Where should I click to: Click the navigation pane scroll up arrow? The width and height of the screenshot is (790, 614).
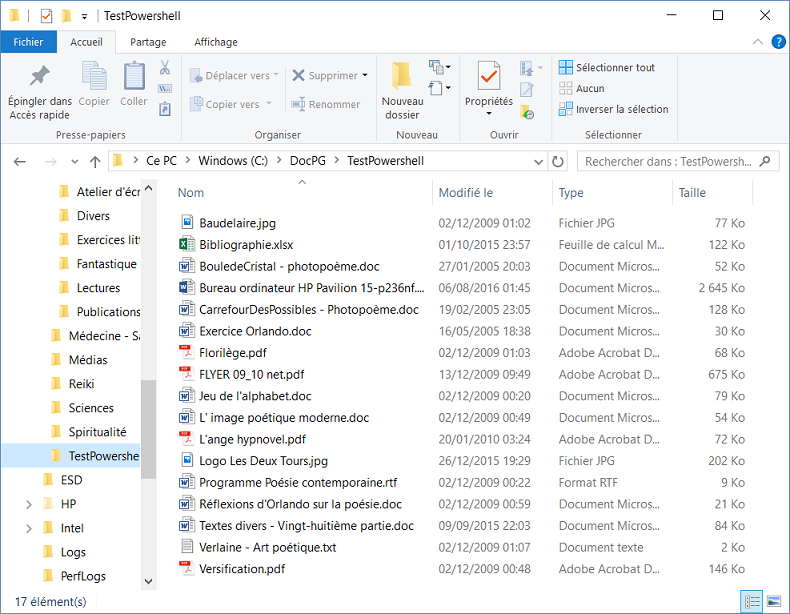148,188
